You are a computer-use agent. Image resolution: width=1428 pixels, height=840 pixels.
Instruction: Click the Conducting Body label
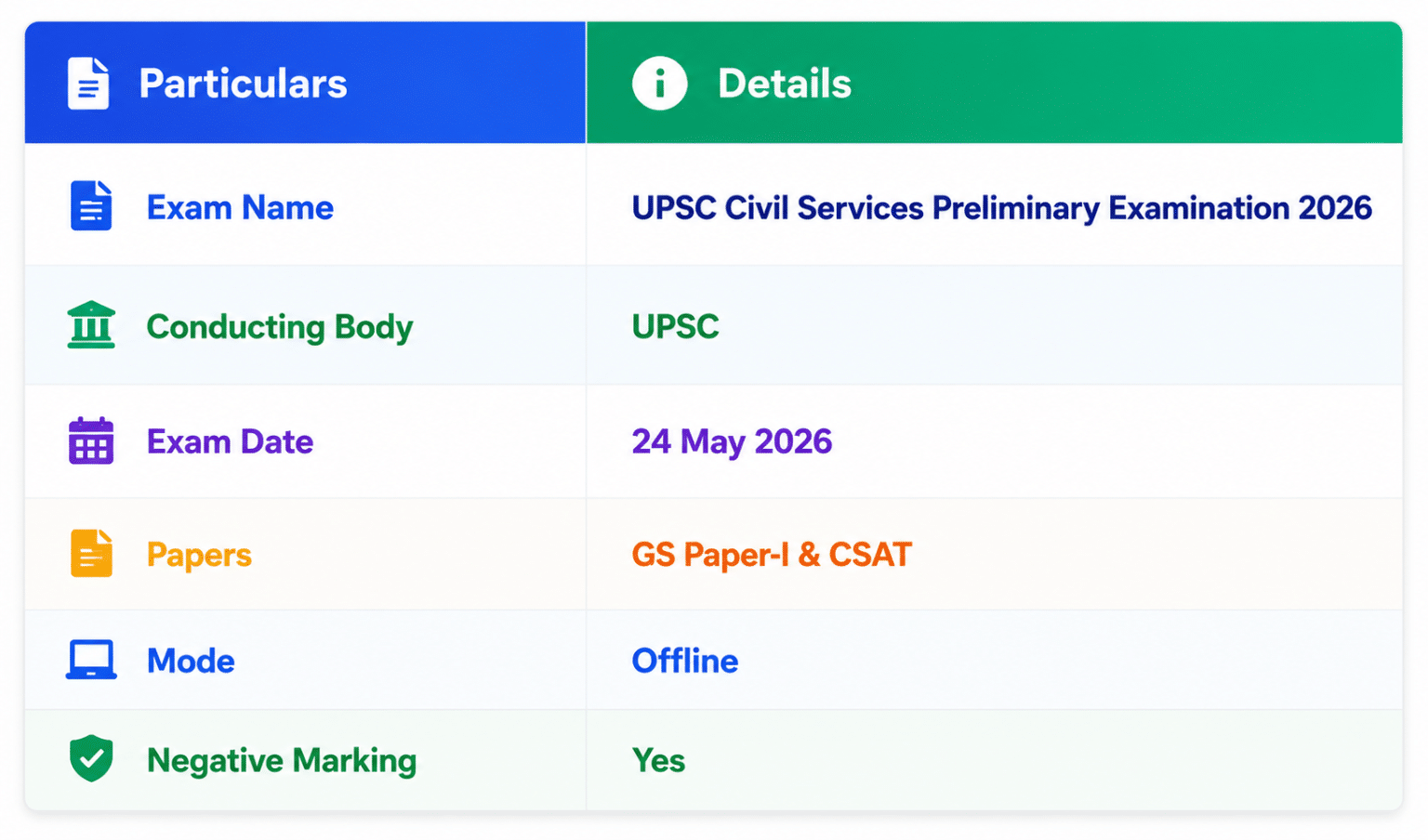[280, 327]
